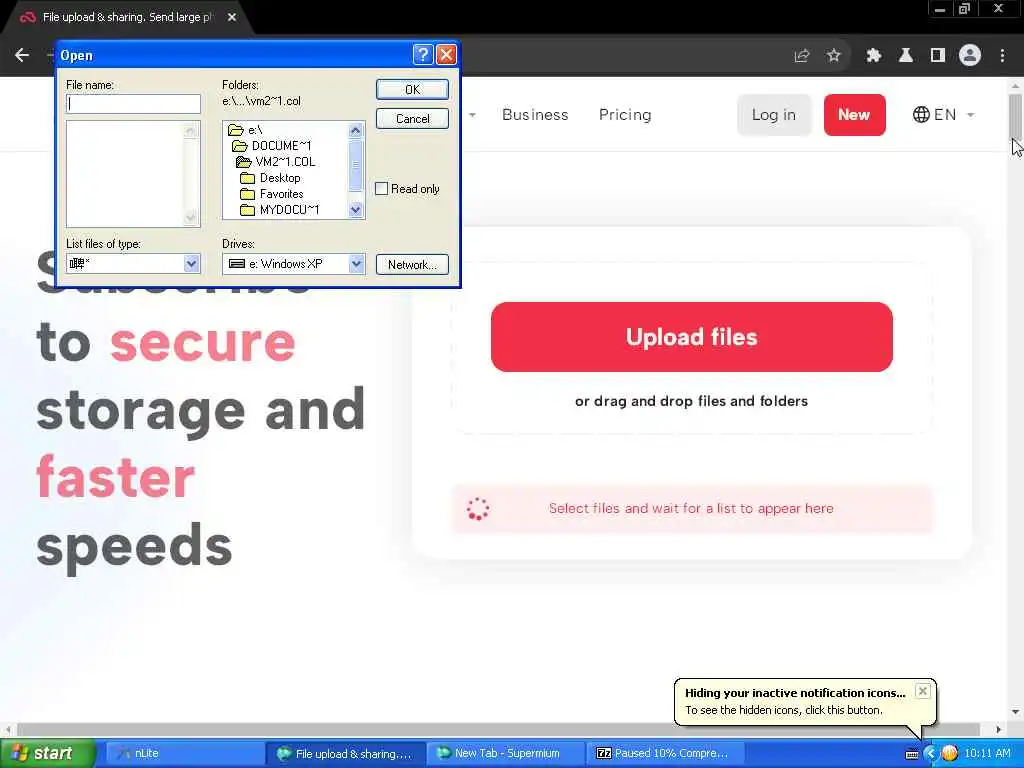Close the hidden icons notification balloon

tap(922, 691)
